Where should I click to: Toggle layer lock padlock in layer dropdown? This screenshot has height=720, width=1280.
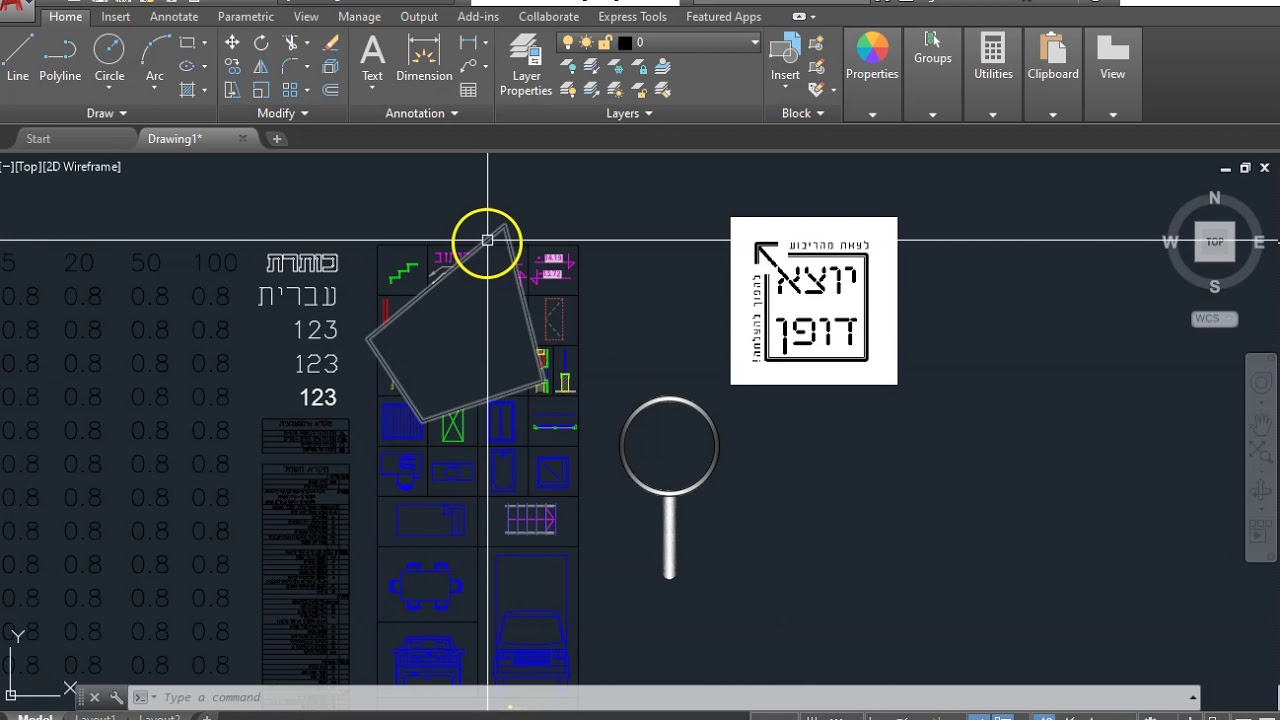tap(605, 43)
